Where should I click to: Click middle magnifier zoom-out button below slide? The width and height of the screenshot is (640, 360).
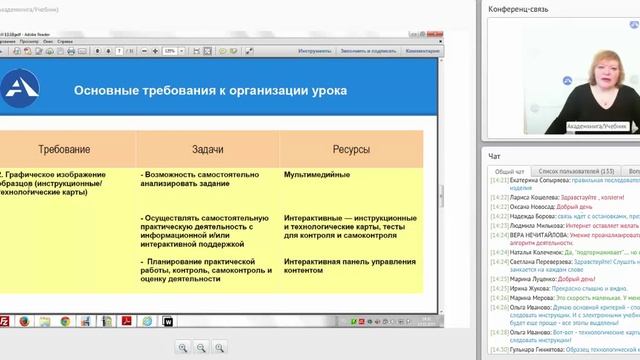pyautogui.click(x=201, y=347)
